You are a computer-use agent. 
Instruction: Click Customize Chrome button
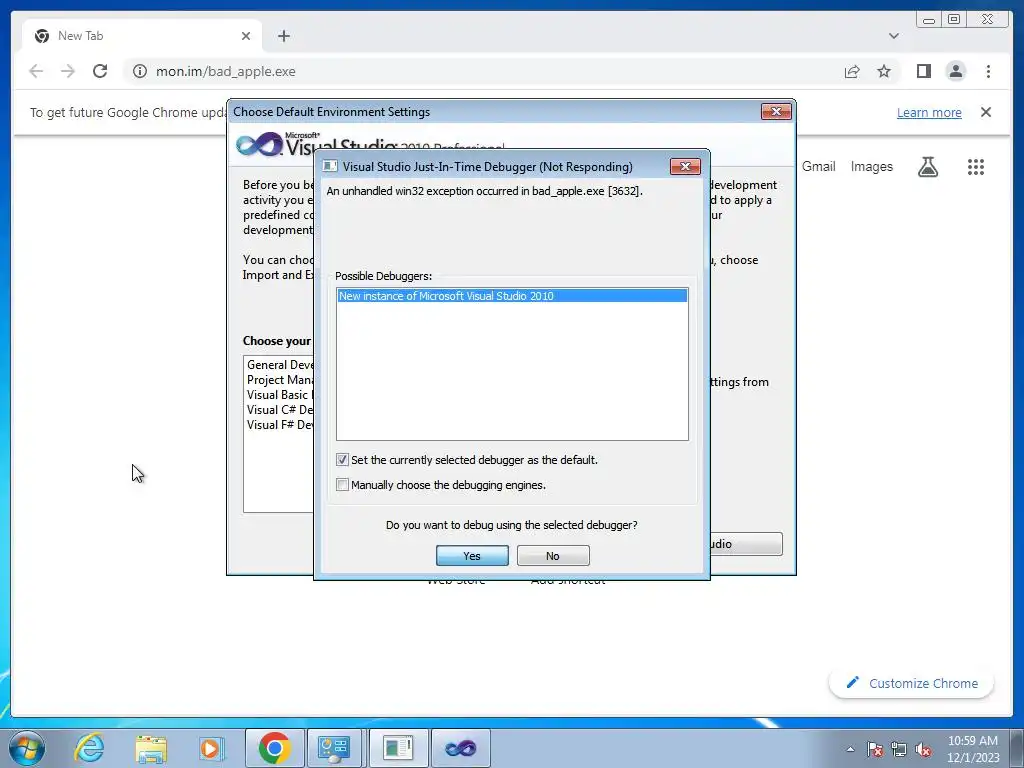click(912, 683)
